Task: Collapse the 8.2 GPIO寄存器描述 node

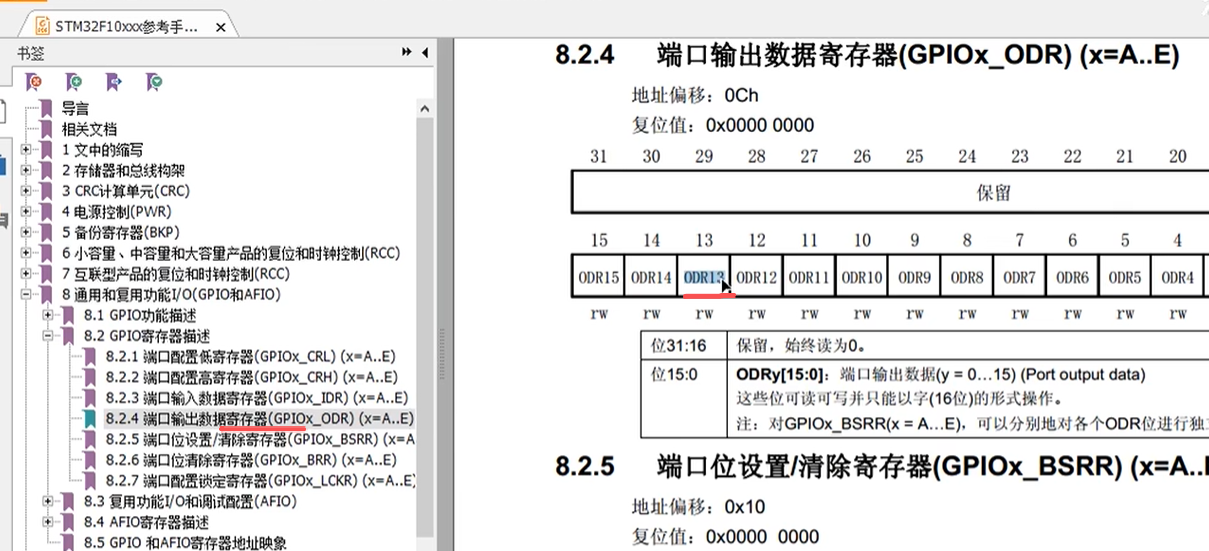Action: (48, 336)
